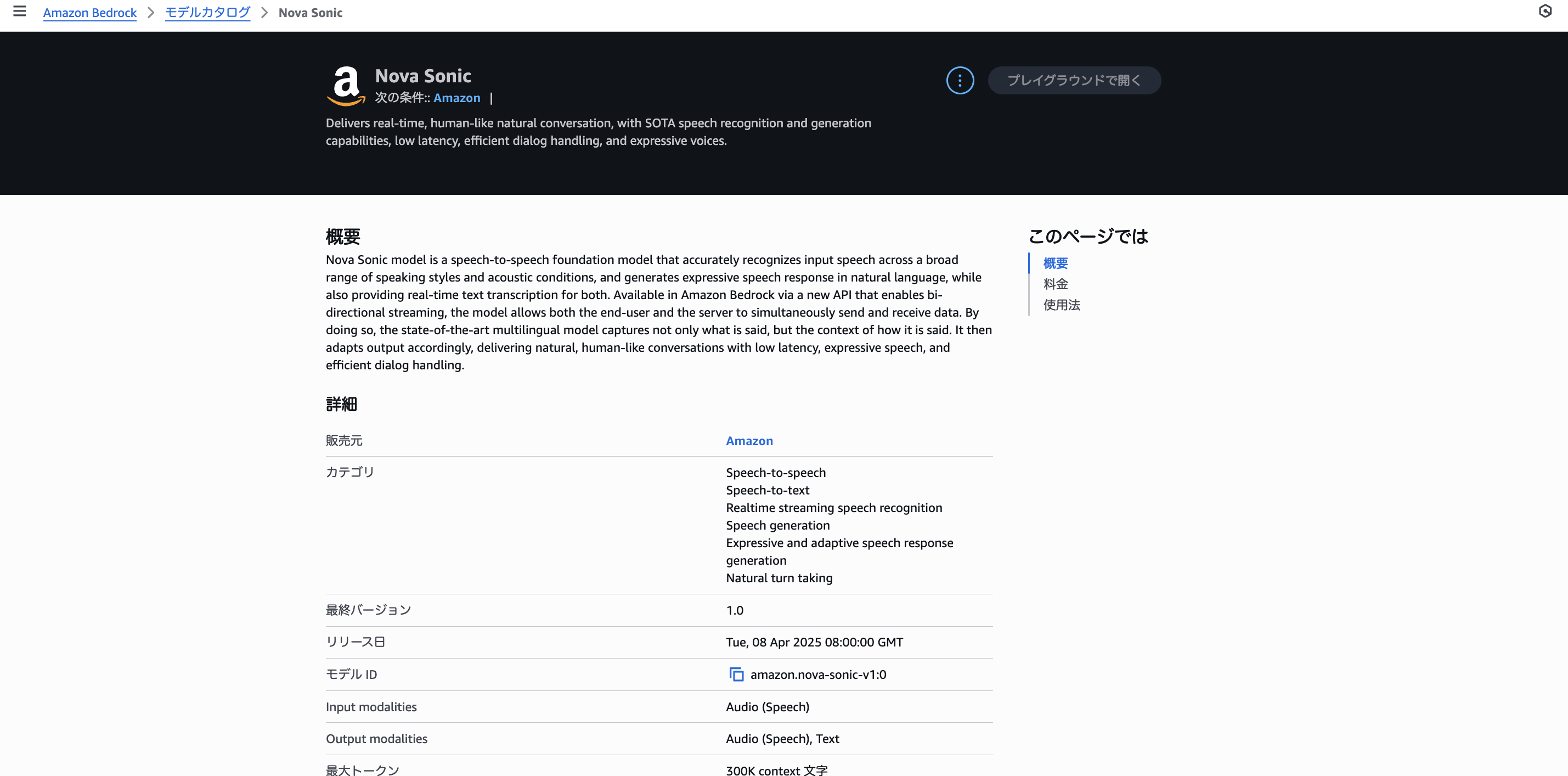This screenshot has width=1568, height=776.
Task: Open the three-dot more actions menu
Action: [x=960, y=81]
